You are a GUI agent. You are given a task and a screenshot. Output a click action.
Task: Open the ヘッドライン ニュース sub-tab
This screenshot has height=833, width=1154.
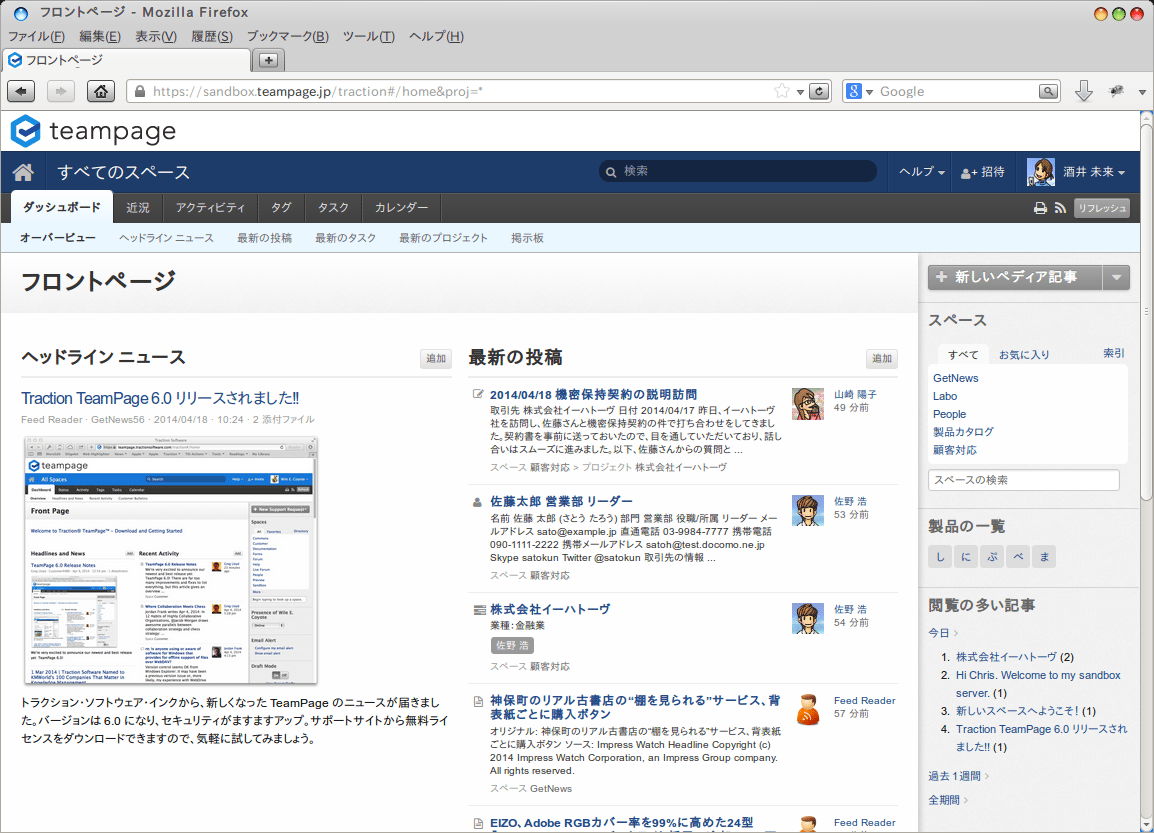coord(166,238)
